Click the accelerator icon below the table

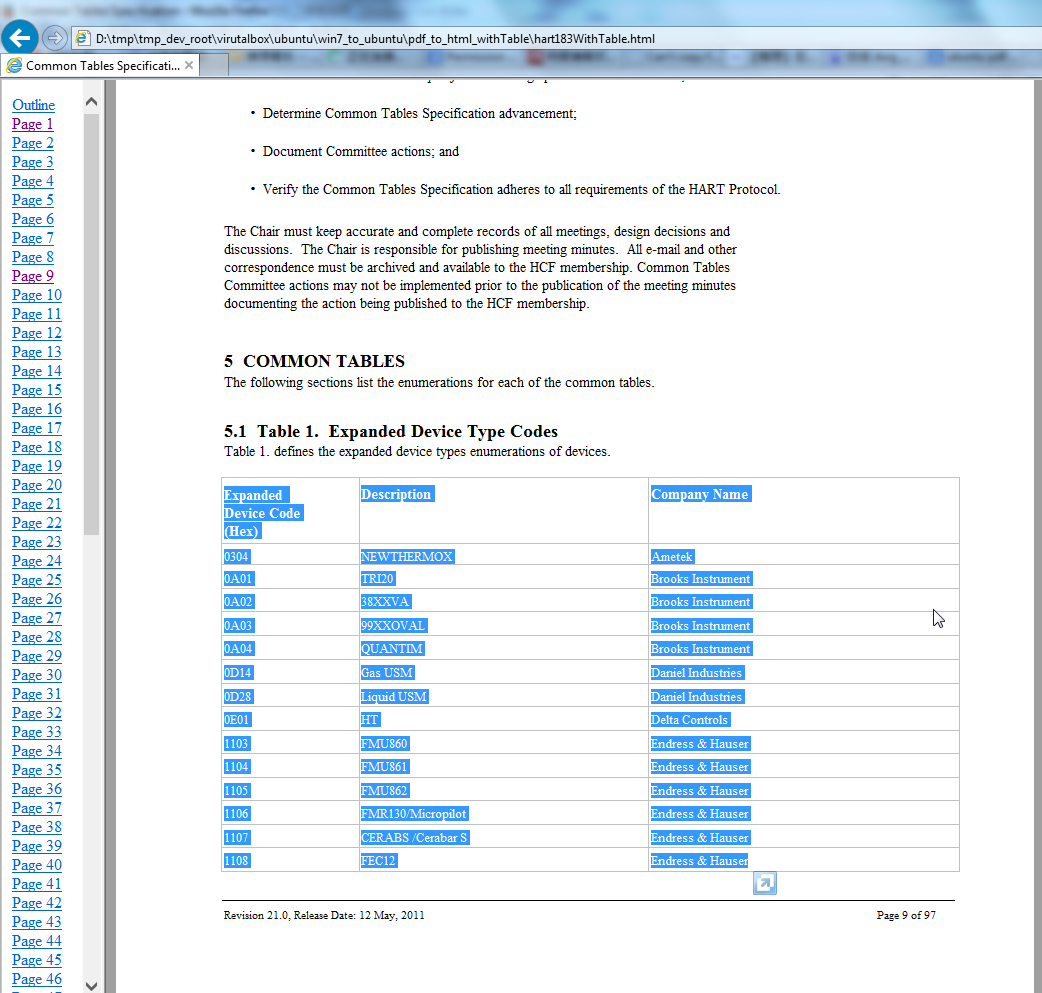tap(765, 883)
